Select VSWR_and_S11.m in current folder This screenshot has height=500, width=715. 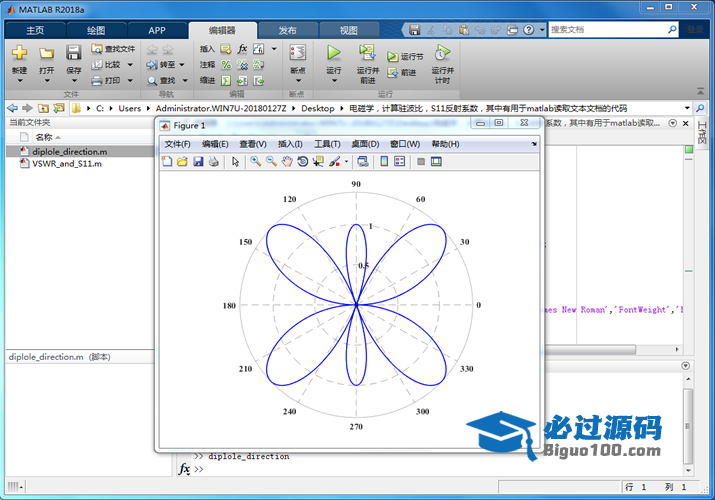coord(67,164)
